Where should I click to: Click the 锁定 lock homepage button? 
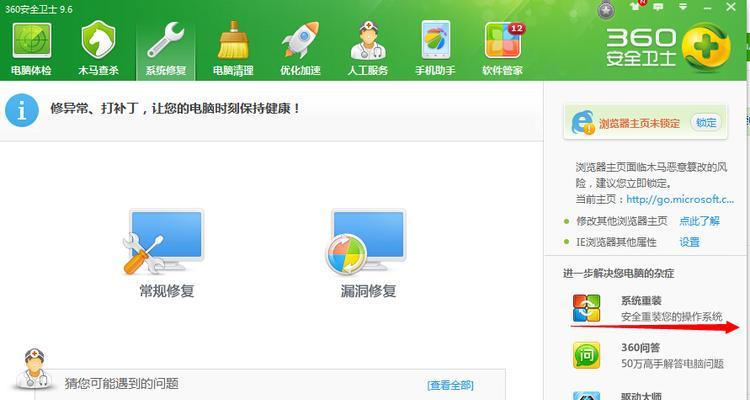706,122
